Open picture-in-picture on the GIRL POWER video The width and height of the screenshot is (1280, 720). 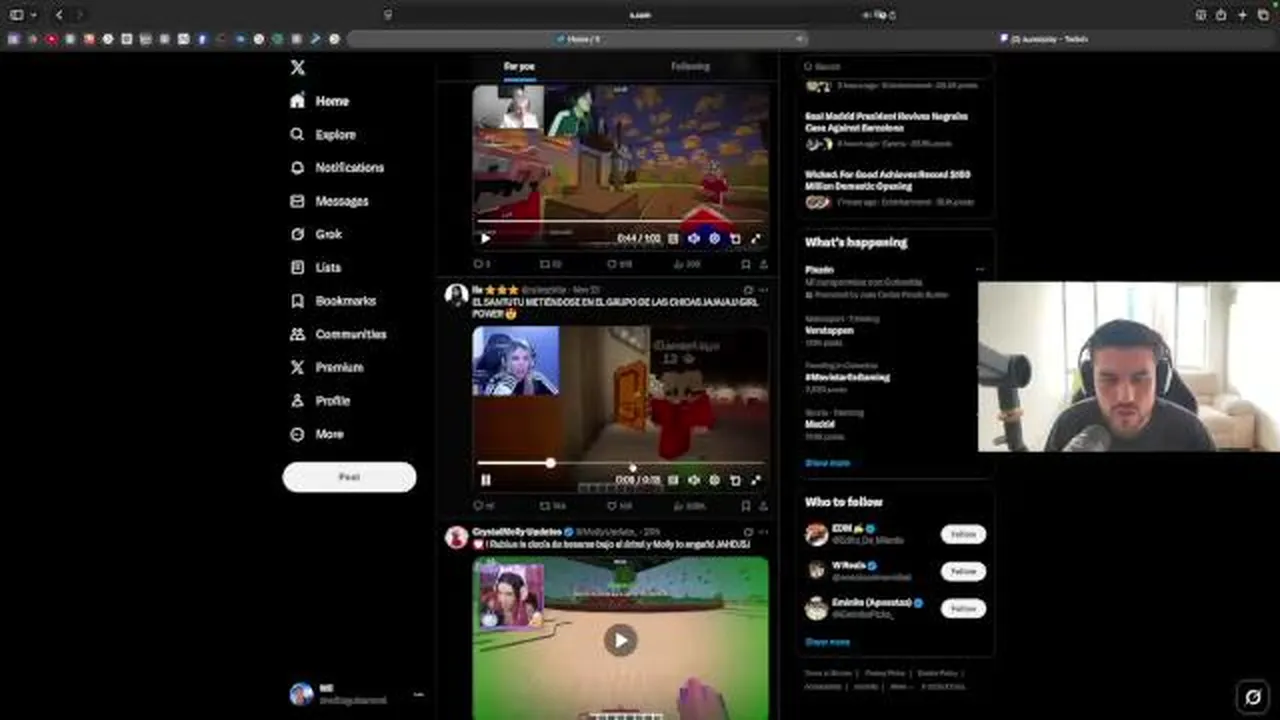(735, 480)
